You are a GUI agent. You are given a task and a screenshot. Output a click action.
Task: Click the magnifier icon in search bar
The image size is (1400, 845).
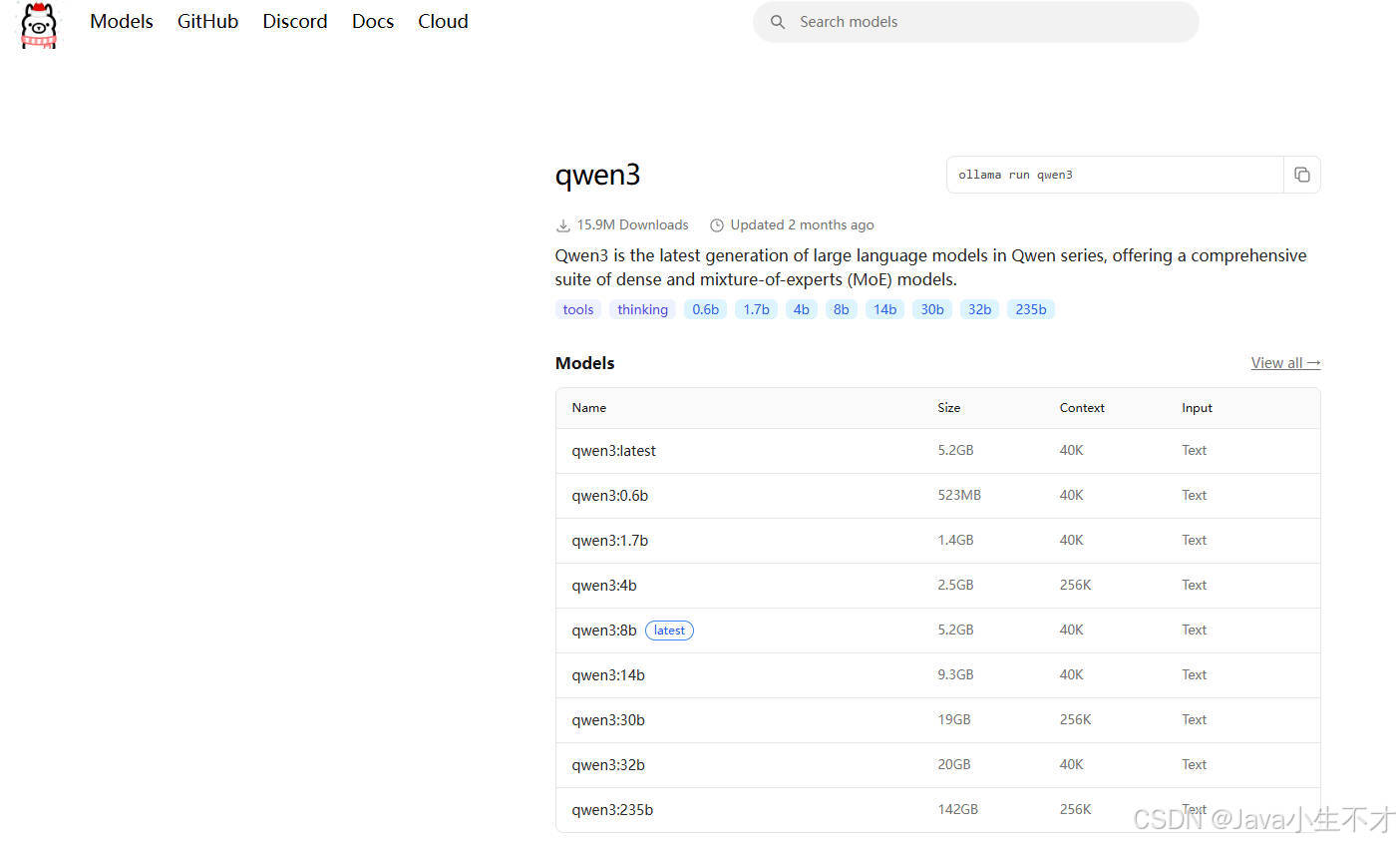click(x=778, y=22)
